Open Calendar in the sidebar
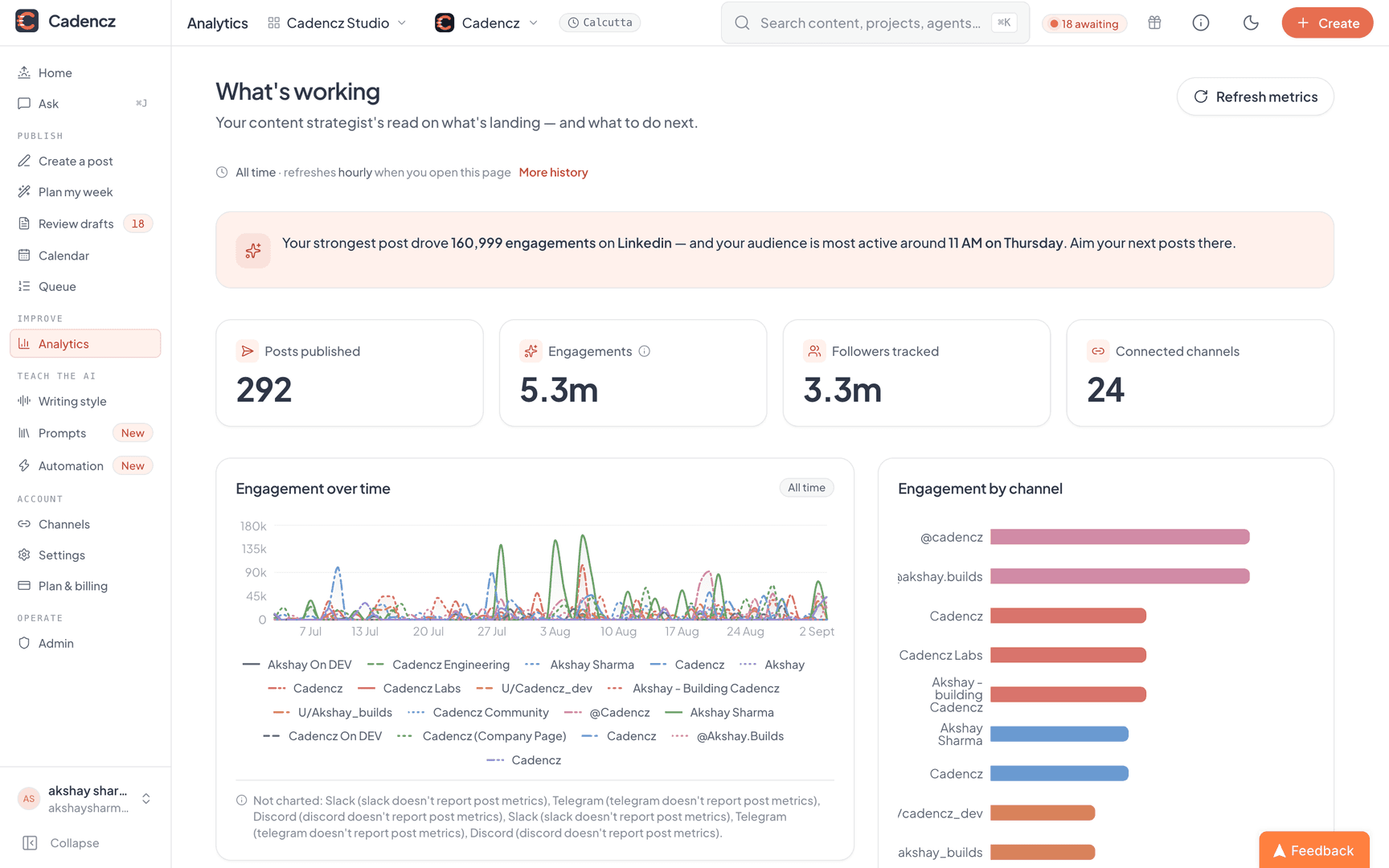The image size is (1389, 868). click(85, 256)
